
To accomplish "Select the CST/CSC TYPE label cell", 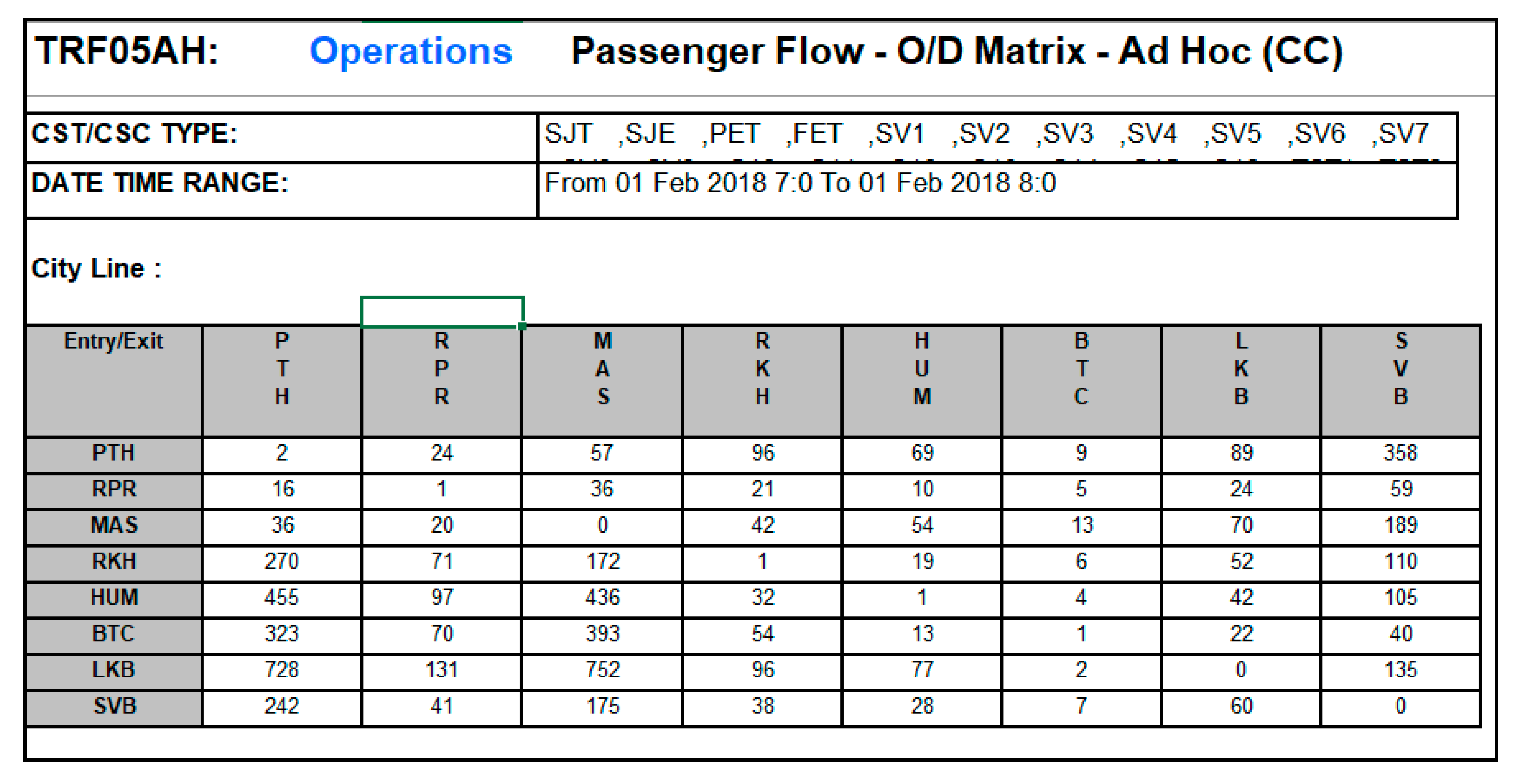I will [281, 135].
